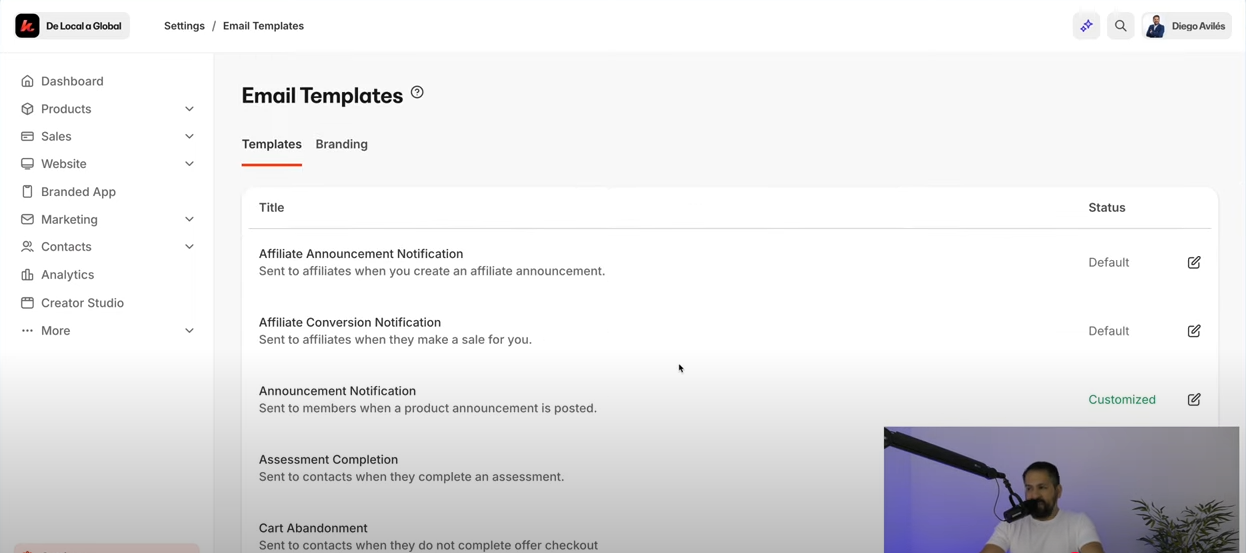Click the De Local a Global site name
The width and height of the screenshot is (1246, 553).
point(84,26)
